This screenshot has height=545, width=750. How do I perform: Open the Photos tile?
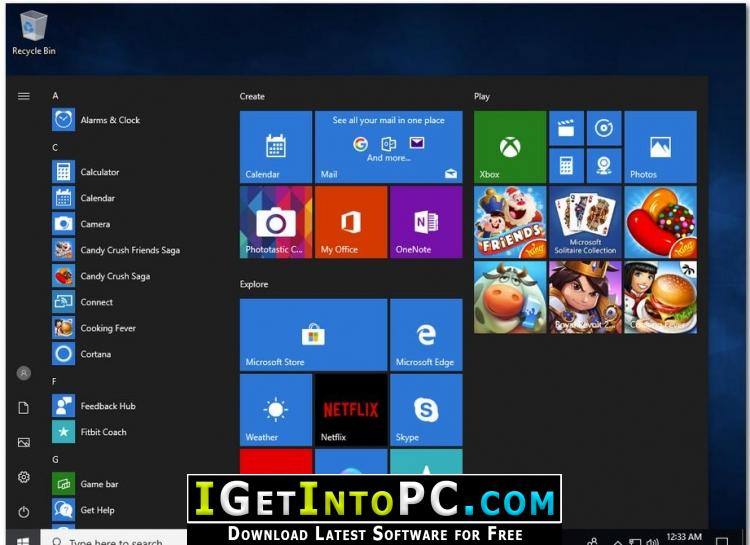pyautogui.click(x=660, y=147)
